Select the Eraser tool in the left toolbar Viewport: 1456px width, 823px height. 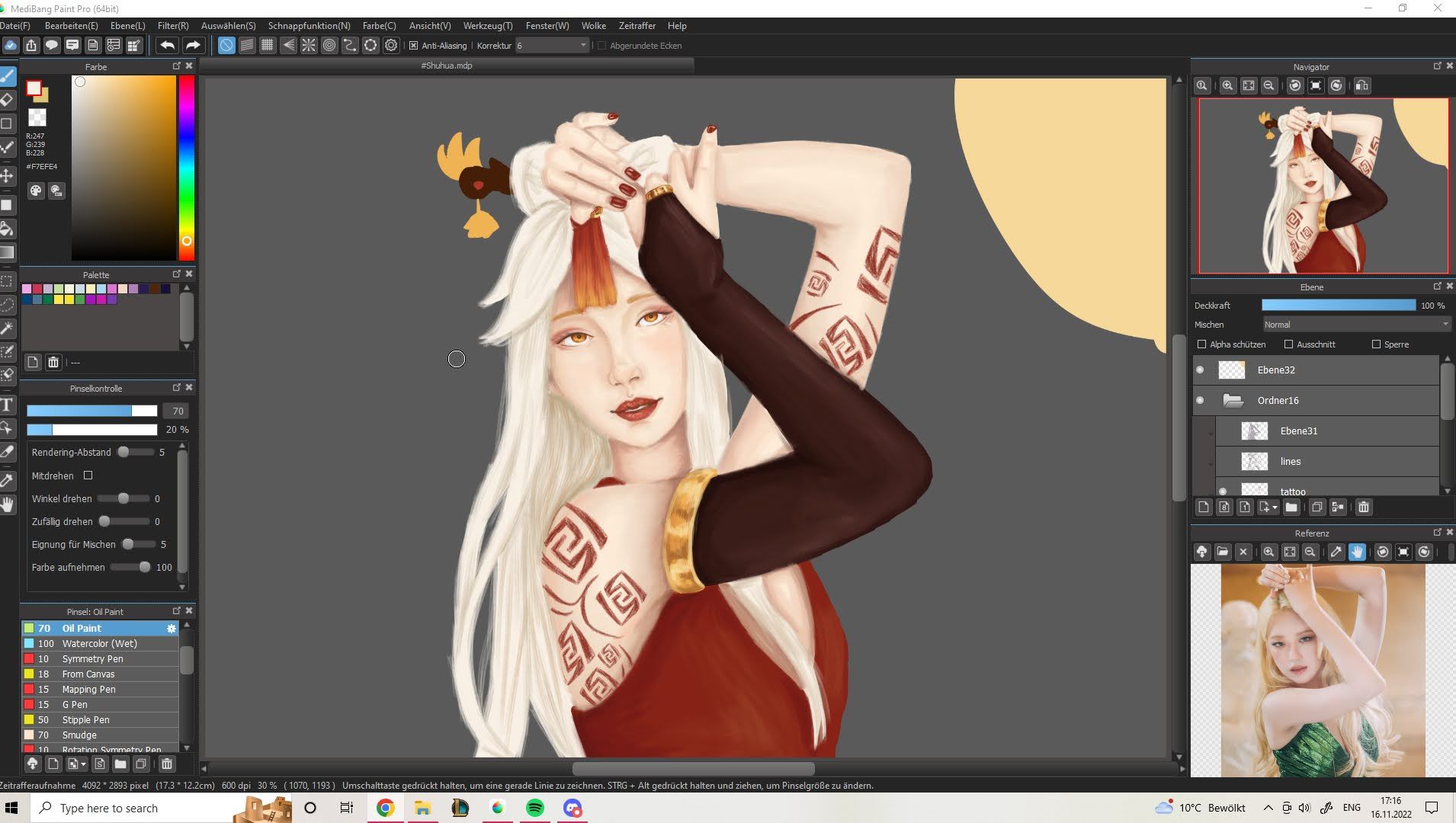(x=8, y=99)
